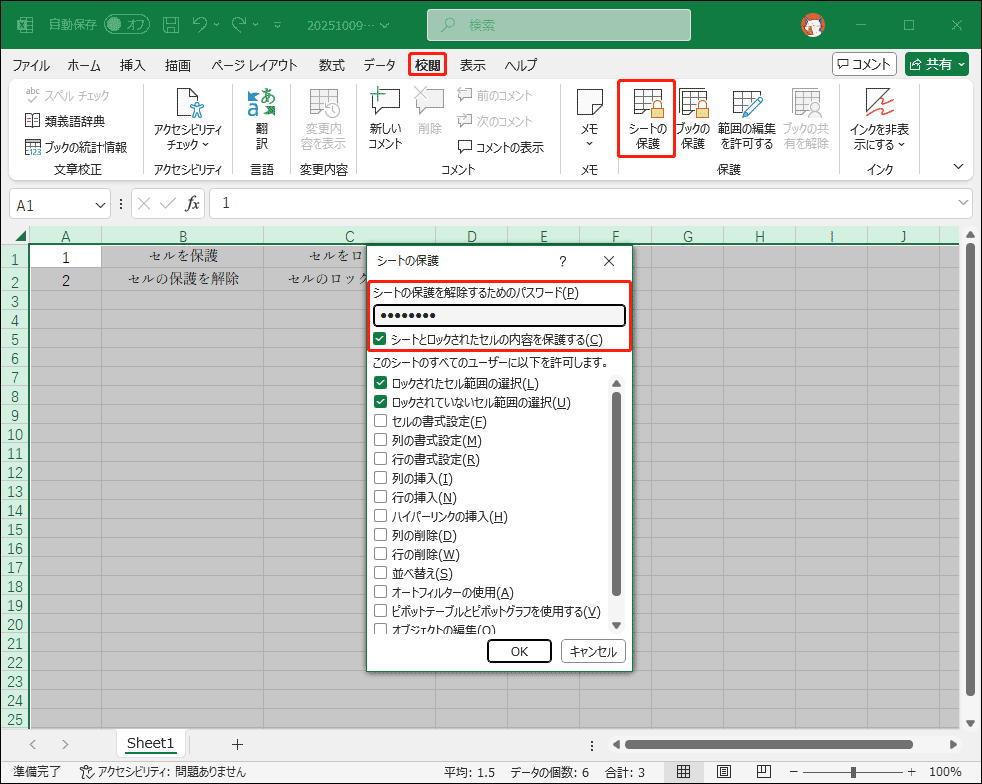This screenshot has height=784, width=982.
Task: Check the 列の挿入 checkbox
Action: coord(380,478)
